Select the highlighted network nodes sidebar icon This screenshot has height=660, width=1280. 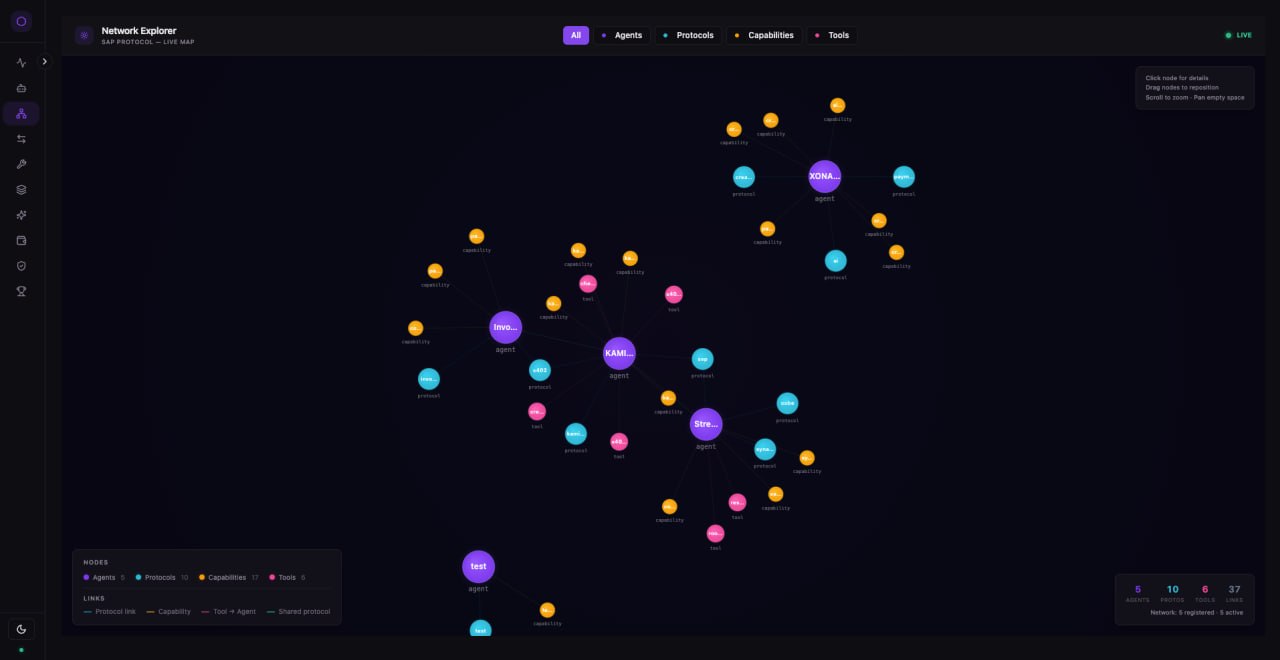pyautogui.click(x=21, y=113)
